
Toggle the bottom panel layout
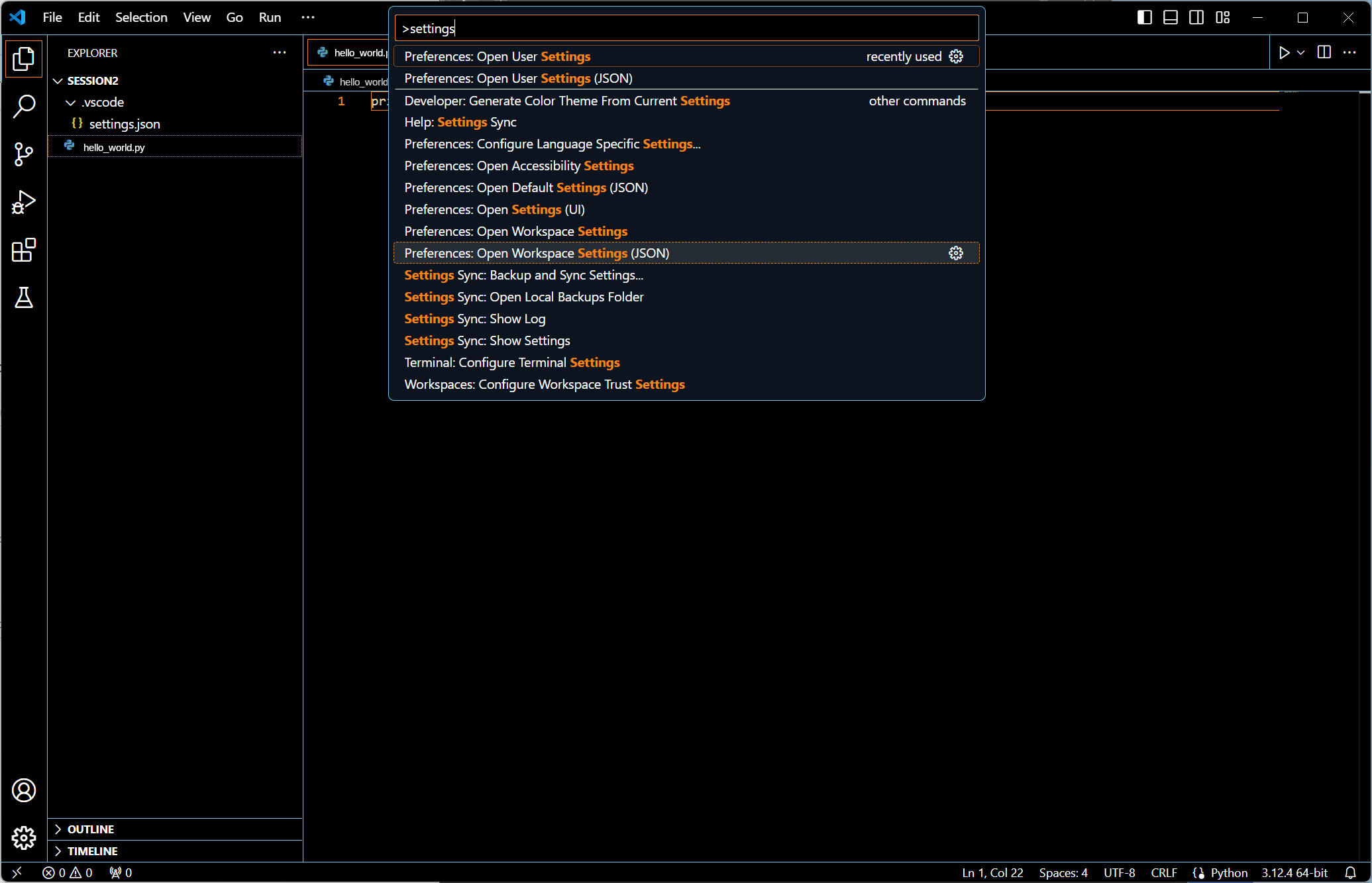pyautogui.click(x=1171, y=17)
